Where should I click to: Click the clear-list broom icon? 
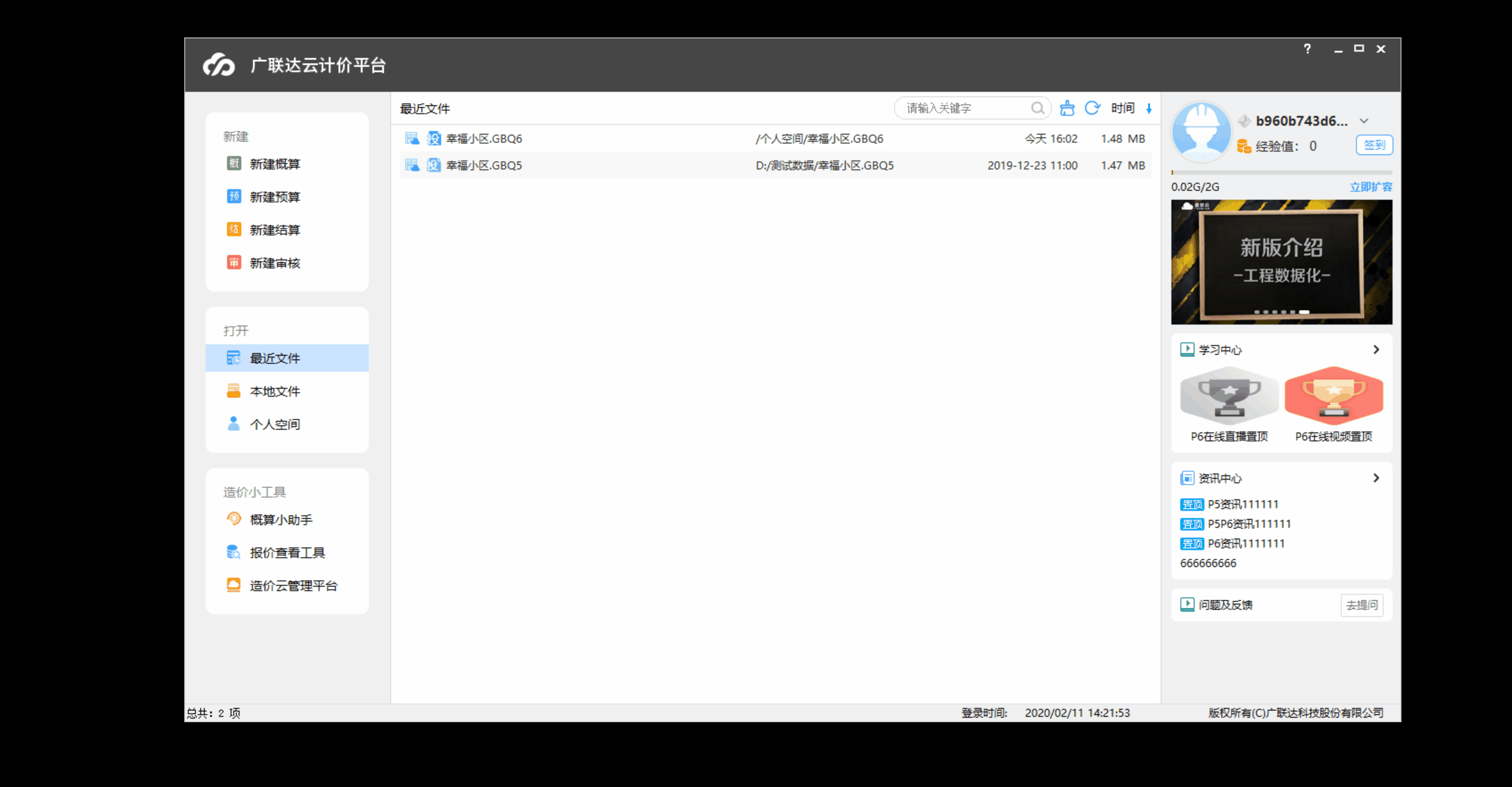[x=1067, y=108]
